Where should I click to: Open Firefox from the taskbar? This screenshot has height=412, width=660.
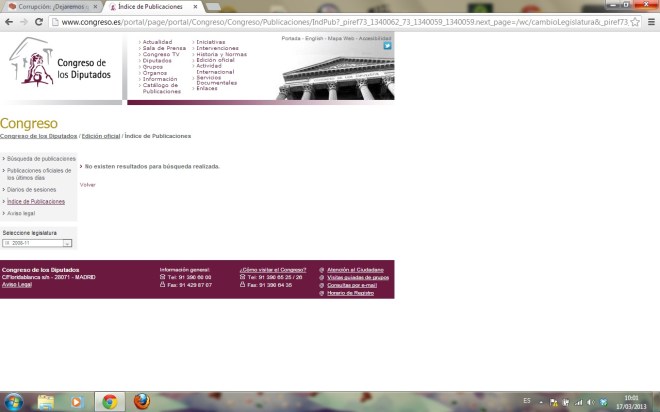(x=143, y=401)
